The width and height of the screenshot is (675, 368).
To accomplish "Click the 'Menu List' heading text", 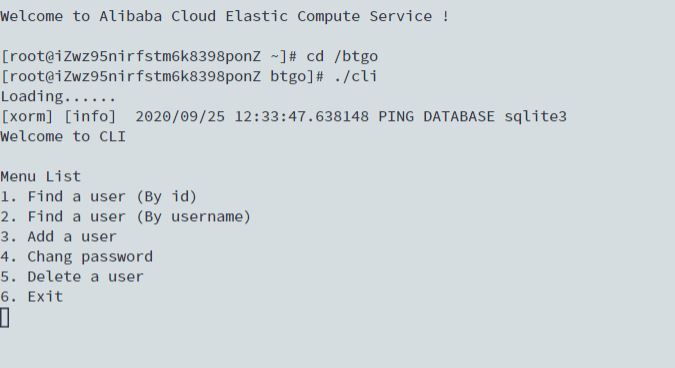I will click(x=40, y=176).
